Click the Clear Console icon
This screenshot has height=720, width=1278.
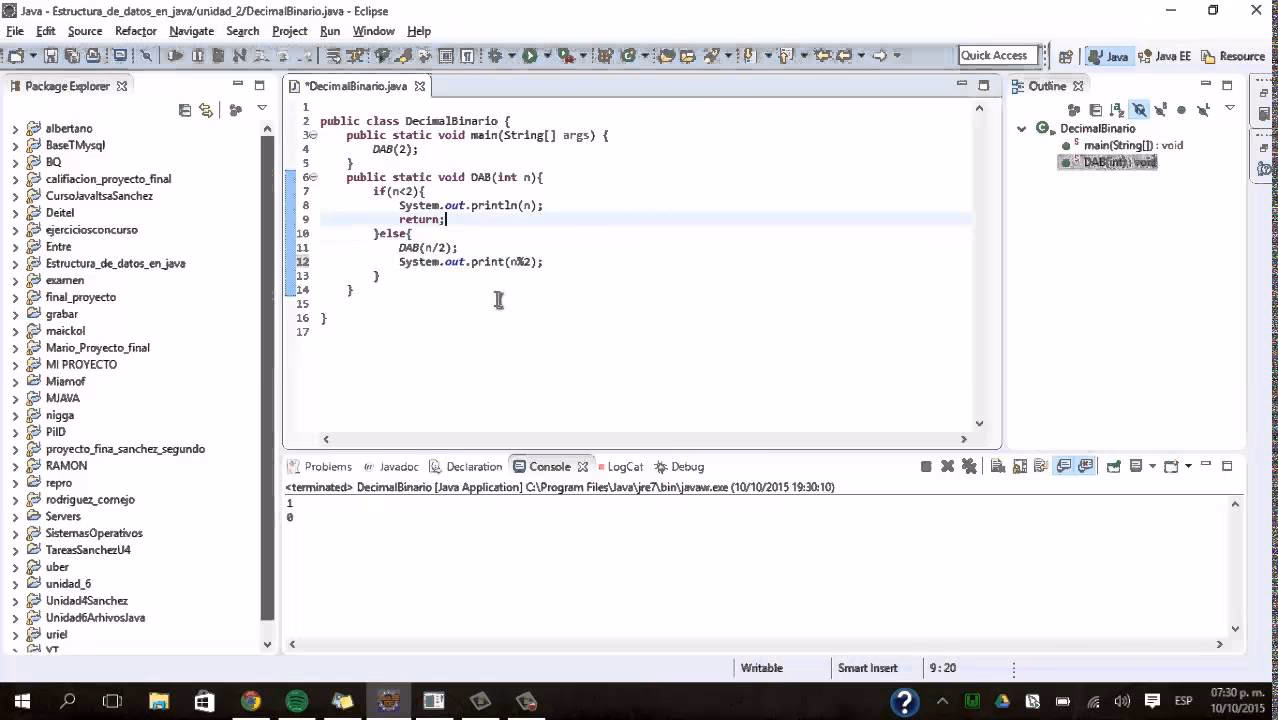click(x=997, y=466)
